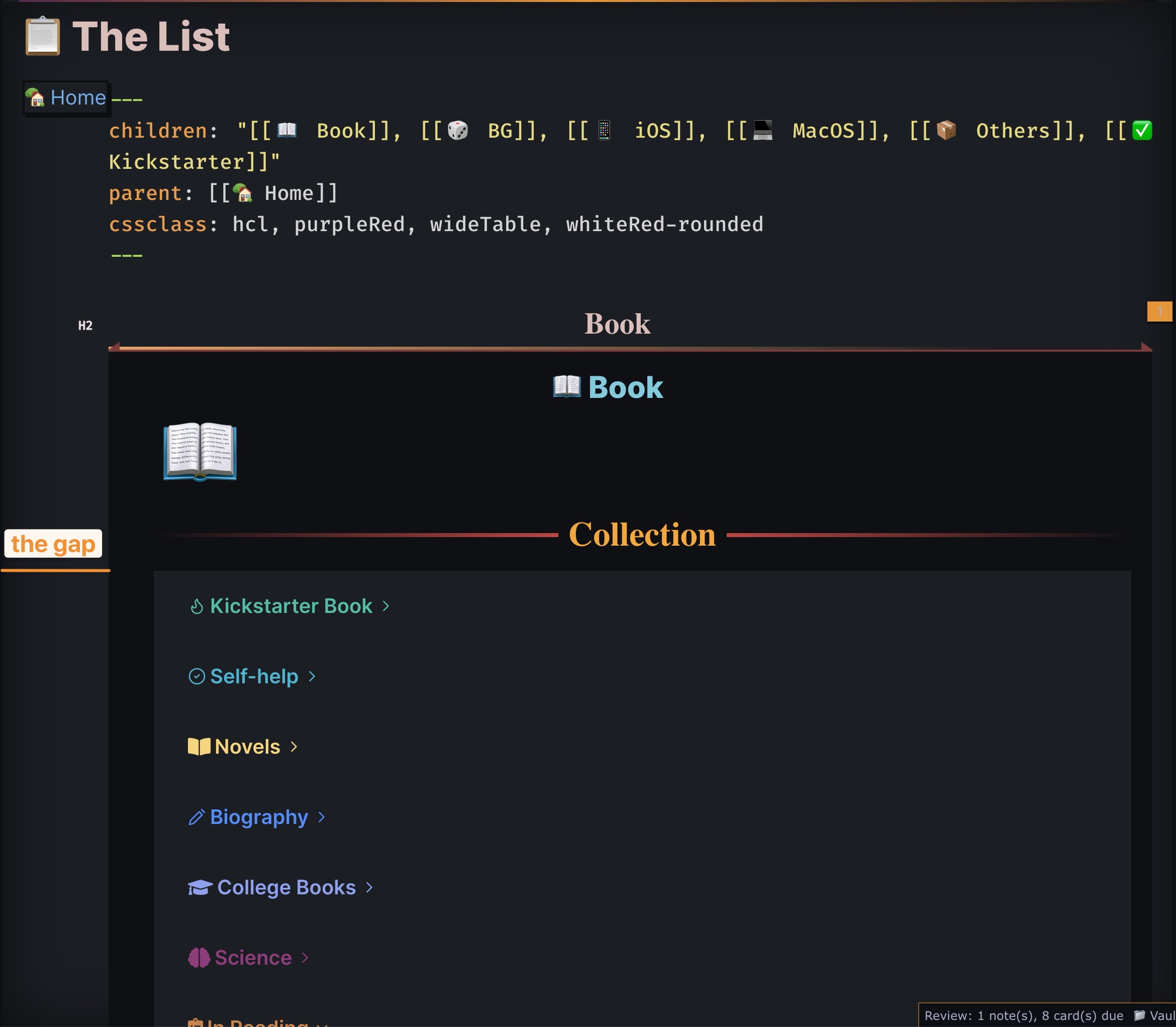This screenshot has width=1176, height=1027.
Task: Click the check-circle icon beside Self-help
Action: tap(197, 677)
